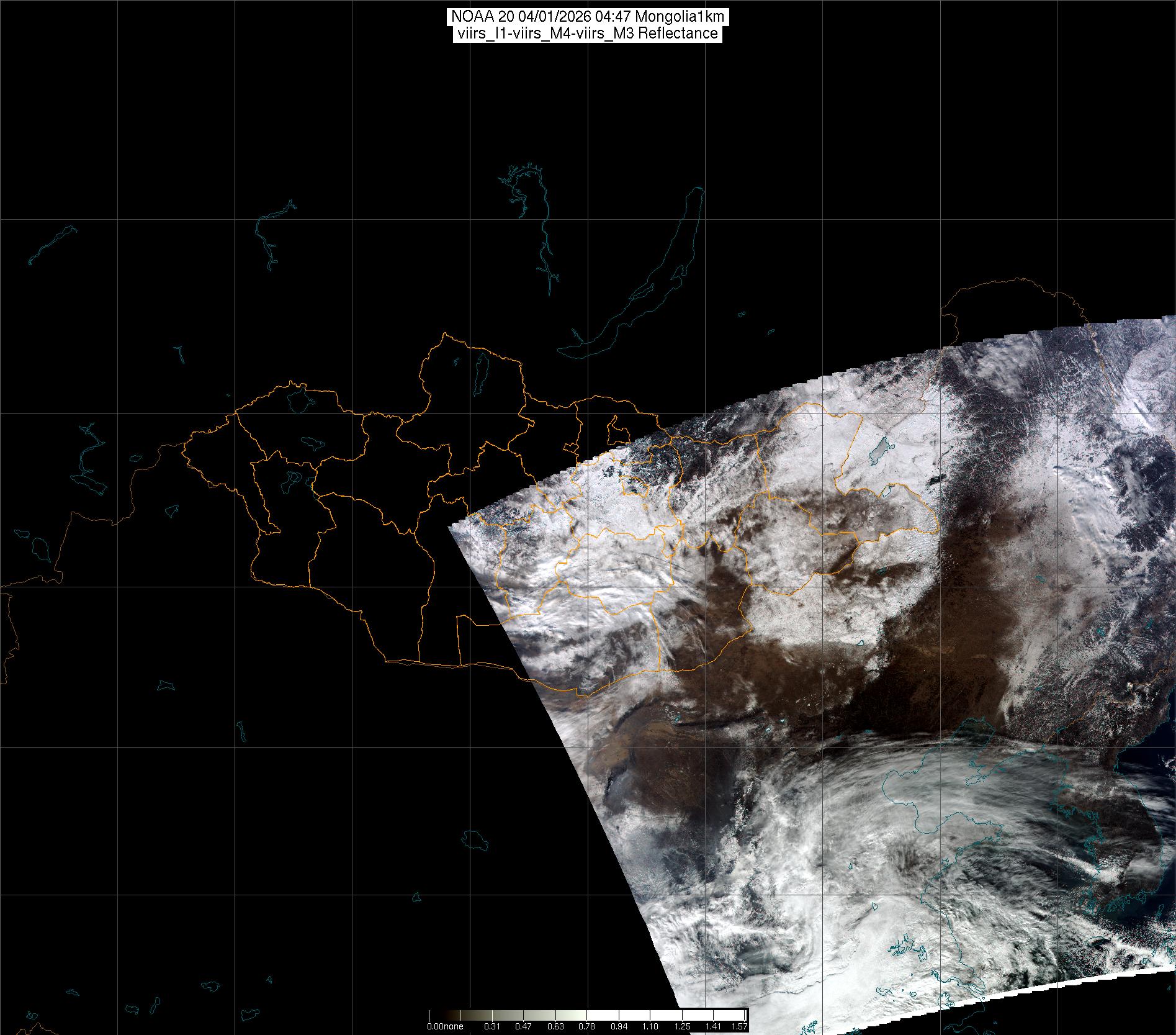The height and width of the screenshot is (1035, 1176).
Task: Click the 0.94 colorbar value label
Action: (618, 1026)
